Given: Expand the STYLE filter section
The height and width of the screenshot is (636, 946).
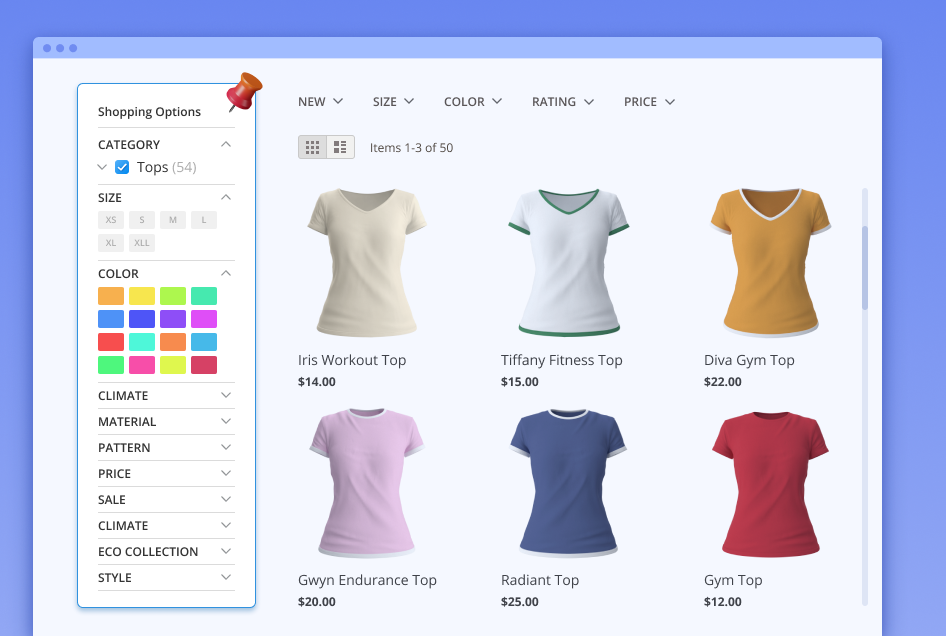Looking at the screenshot, I should pyautogui.click(x=165, y=577).
